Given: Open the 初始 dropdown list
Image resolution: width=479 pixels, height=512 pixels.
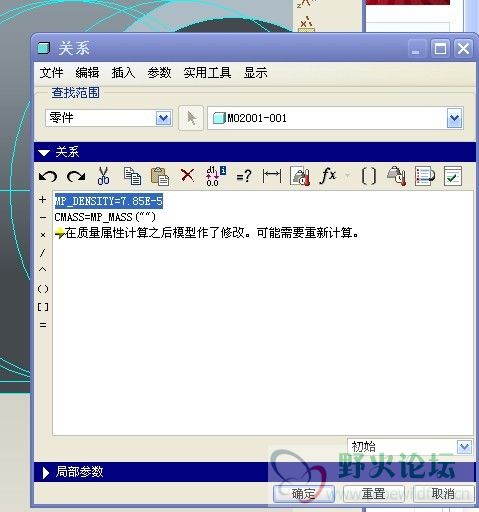Looking at the screenshot, I should click(x=464, y=447).
